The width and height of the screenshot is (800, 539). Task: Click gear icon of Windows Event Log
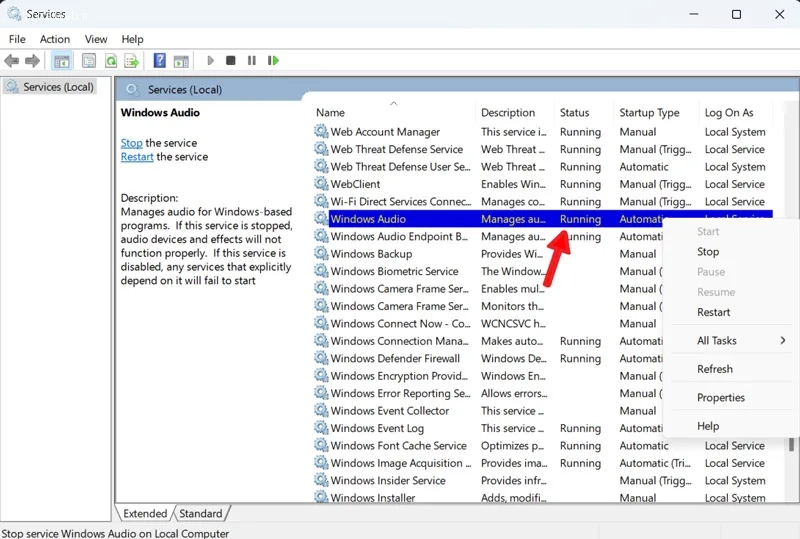click(x=321, y=428)
